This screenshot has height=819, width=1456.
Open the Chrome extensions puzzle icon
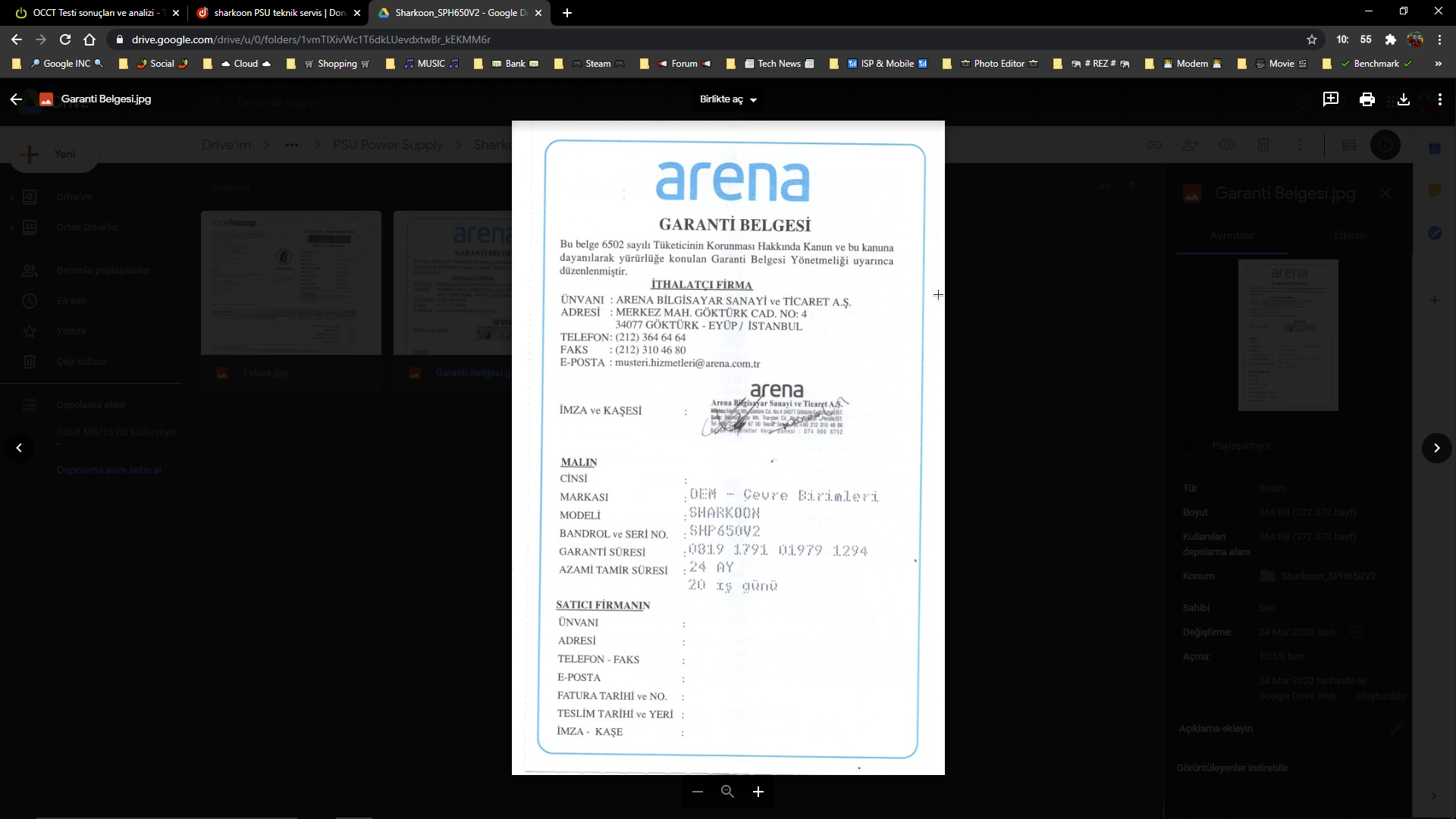[x=1390, y=39]
